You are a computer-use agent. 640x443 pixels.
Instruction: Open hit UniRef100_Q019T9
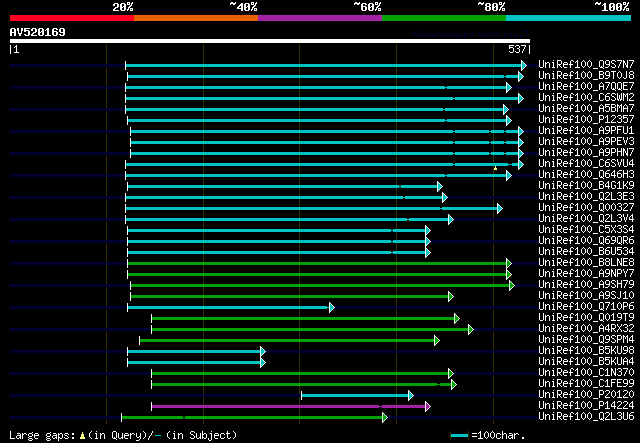tap(586, 318)
